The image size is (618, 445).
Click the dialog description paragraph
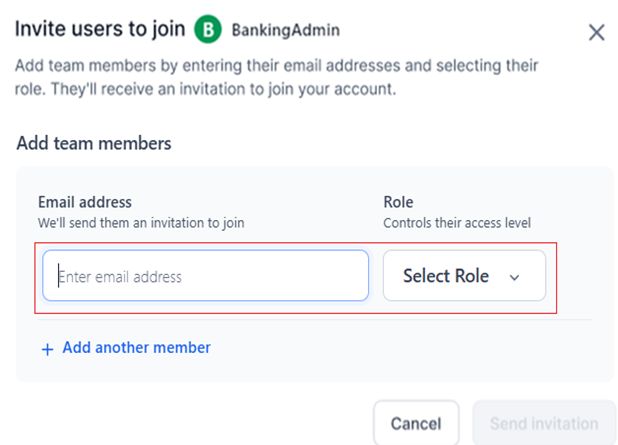tap(276, 76)
